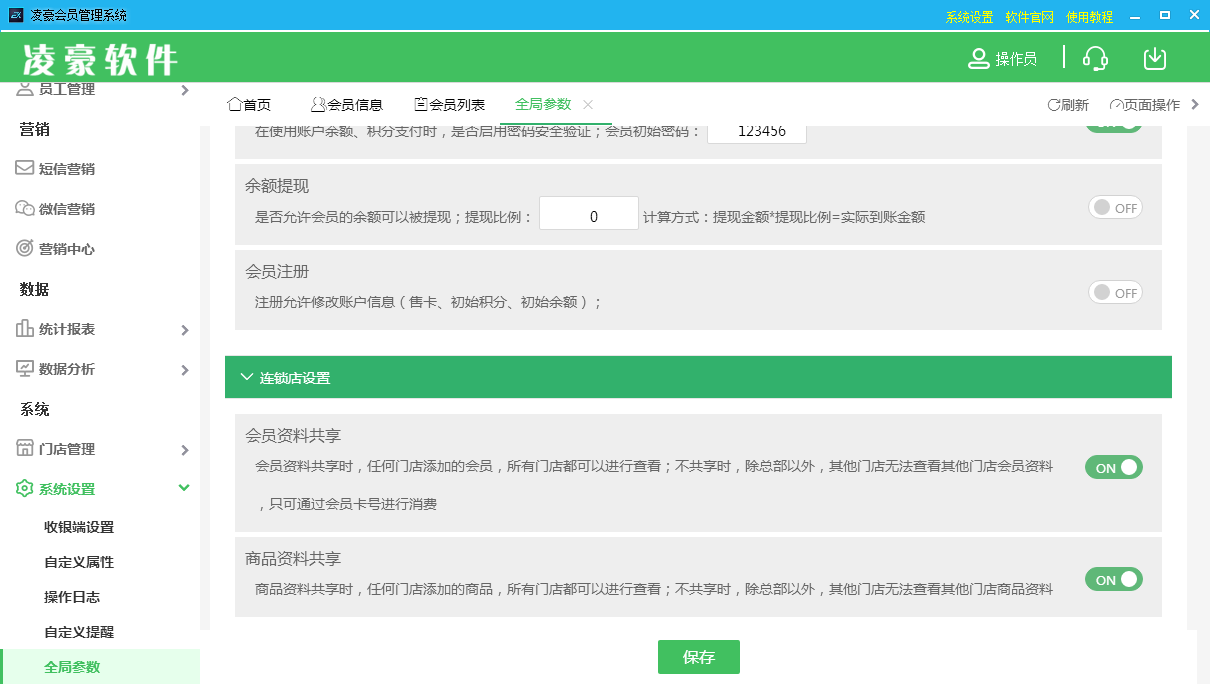
Task: Enable the balance withdrawal (余额提现) toggle
Action: 1115,207
